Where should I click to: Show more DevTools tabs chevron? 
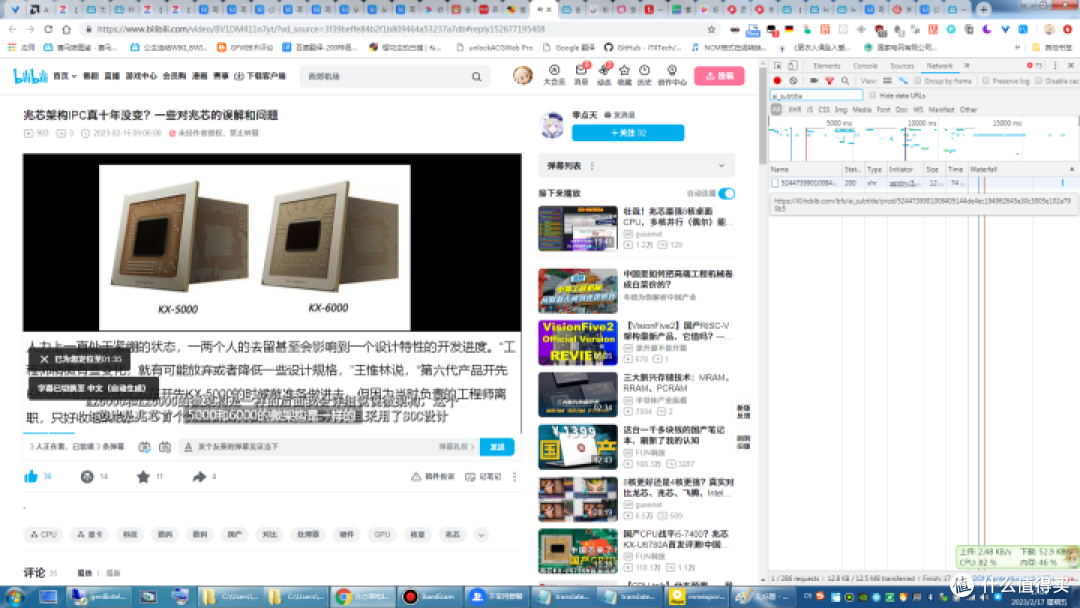click(x=967, y=65)
